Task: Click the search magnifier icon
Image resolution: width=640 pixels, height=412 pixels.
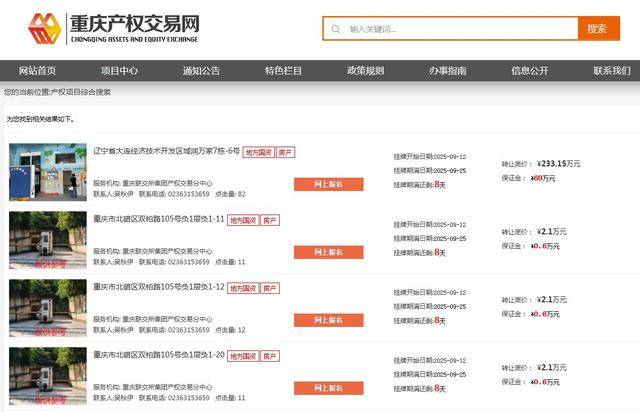Action: click(335, 29)
